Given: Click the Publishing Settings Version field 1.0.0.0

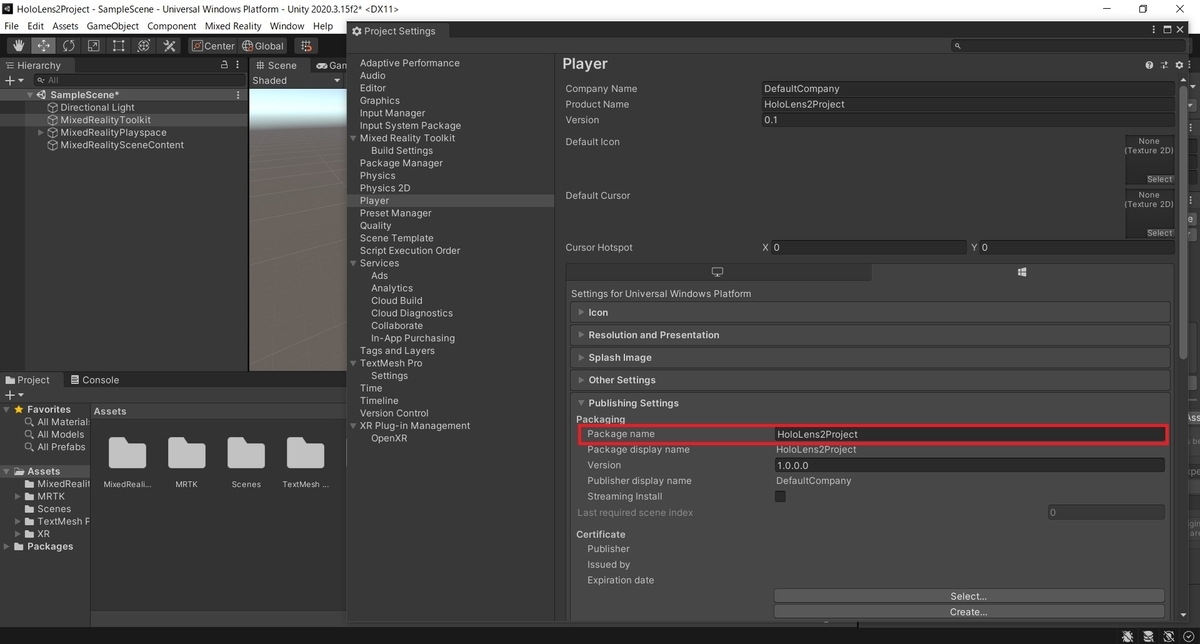Looking at the screenshot, I should pyautogui.click(x=969, y=465).
